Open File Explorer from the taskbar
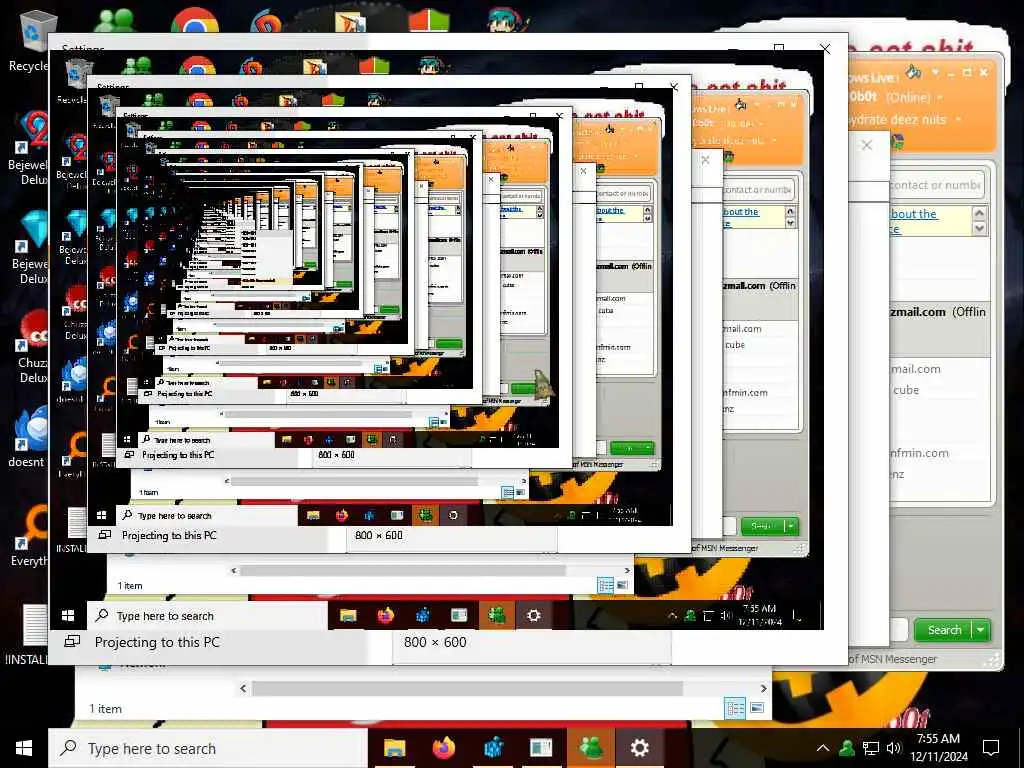This screenshot has width=1024, height=768. click(394, 748)
